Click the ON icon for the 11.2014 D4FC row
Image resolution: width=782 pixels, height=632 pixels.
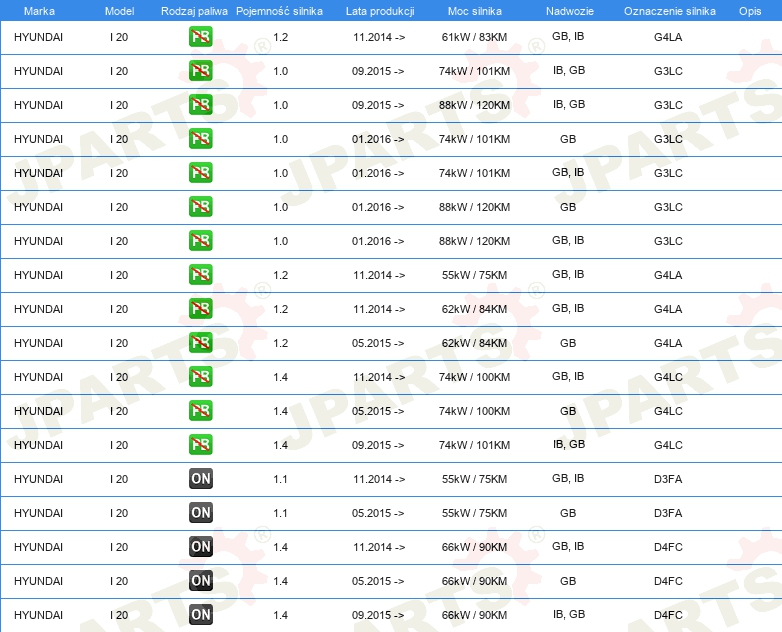[x=200, y=547]
